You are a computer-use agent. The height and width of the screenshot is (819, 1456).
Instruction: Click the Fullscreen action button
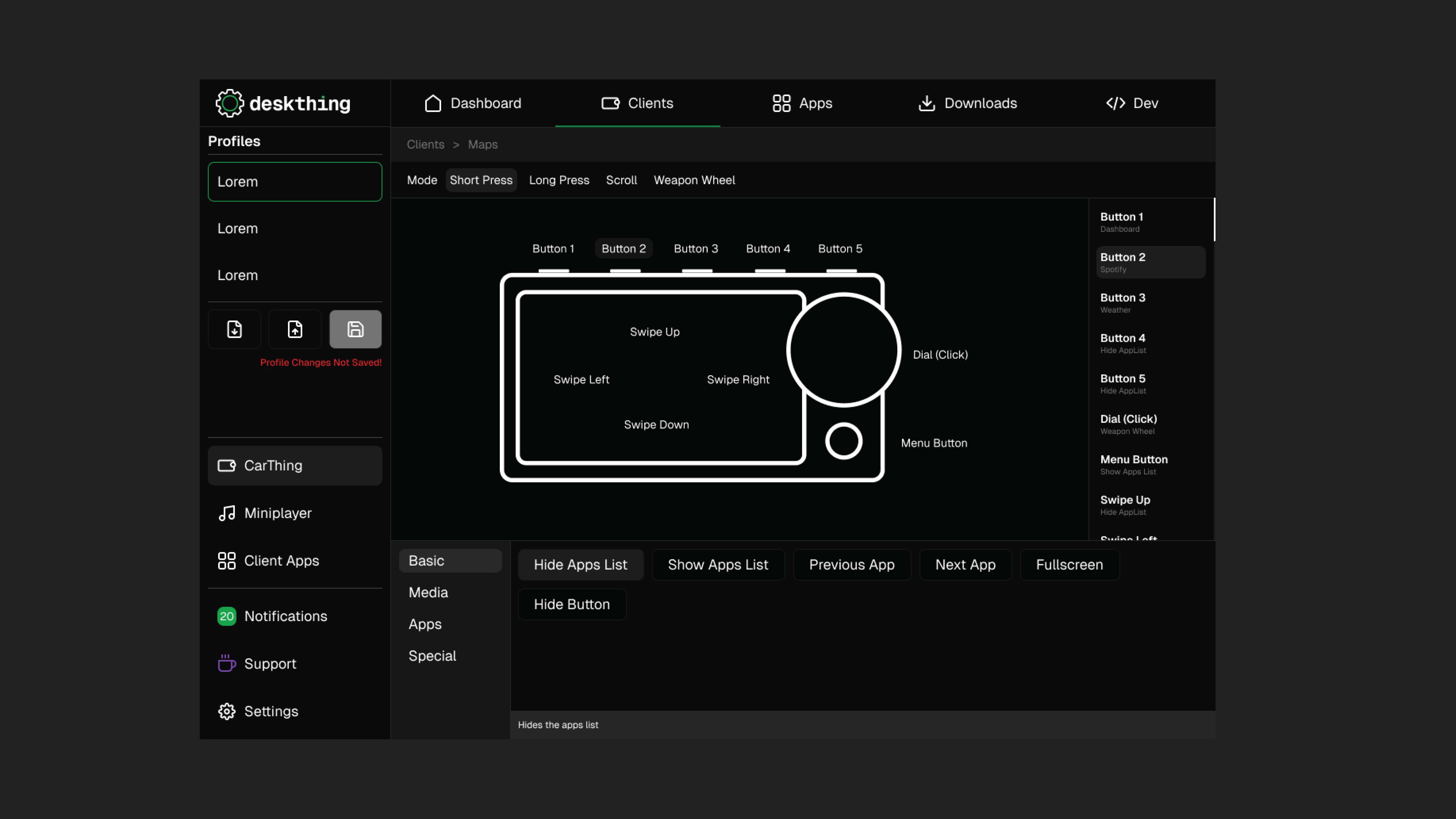(1069, 565)
